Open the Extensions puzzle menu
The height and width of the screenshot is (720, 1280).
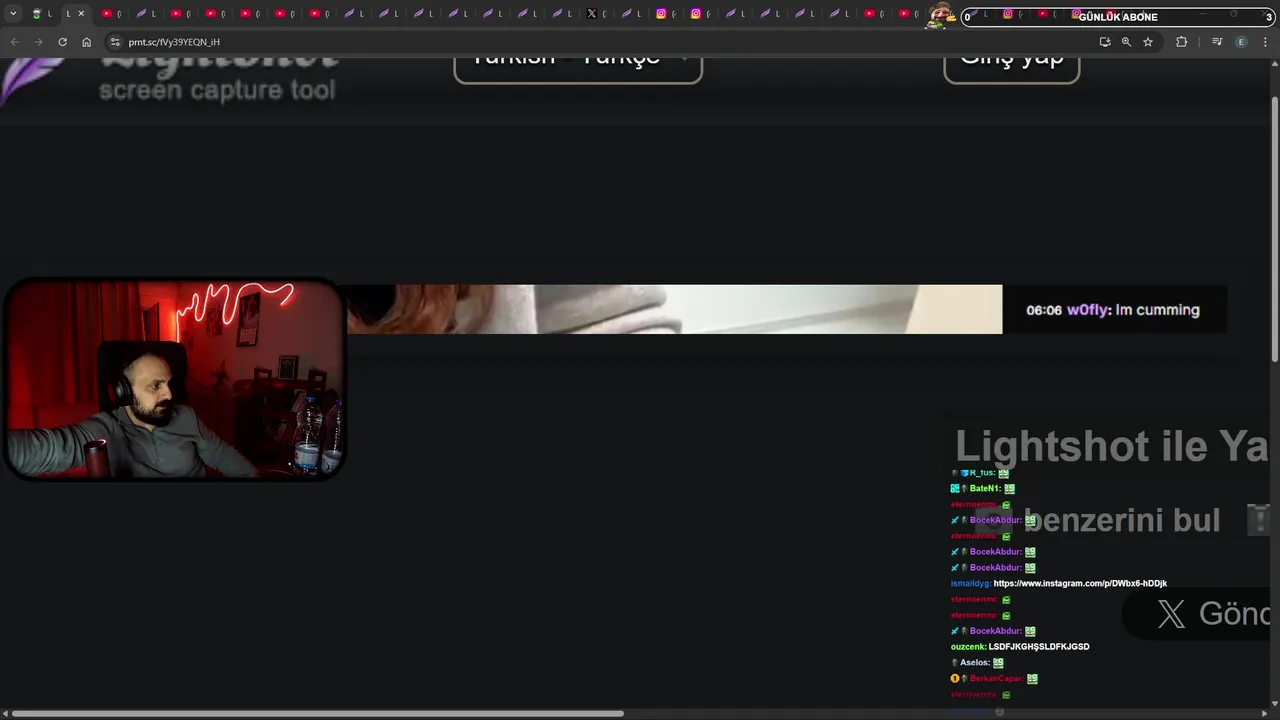(1182, 42)
